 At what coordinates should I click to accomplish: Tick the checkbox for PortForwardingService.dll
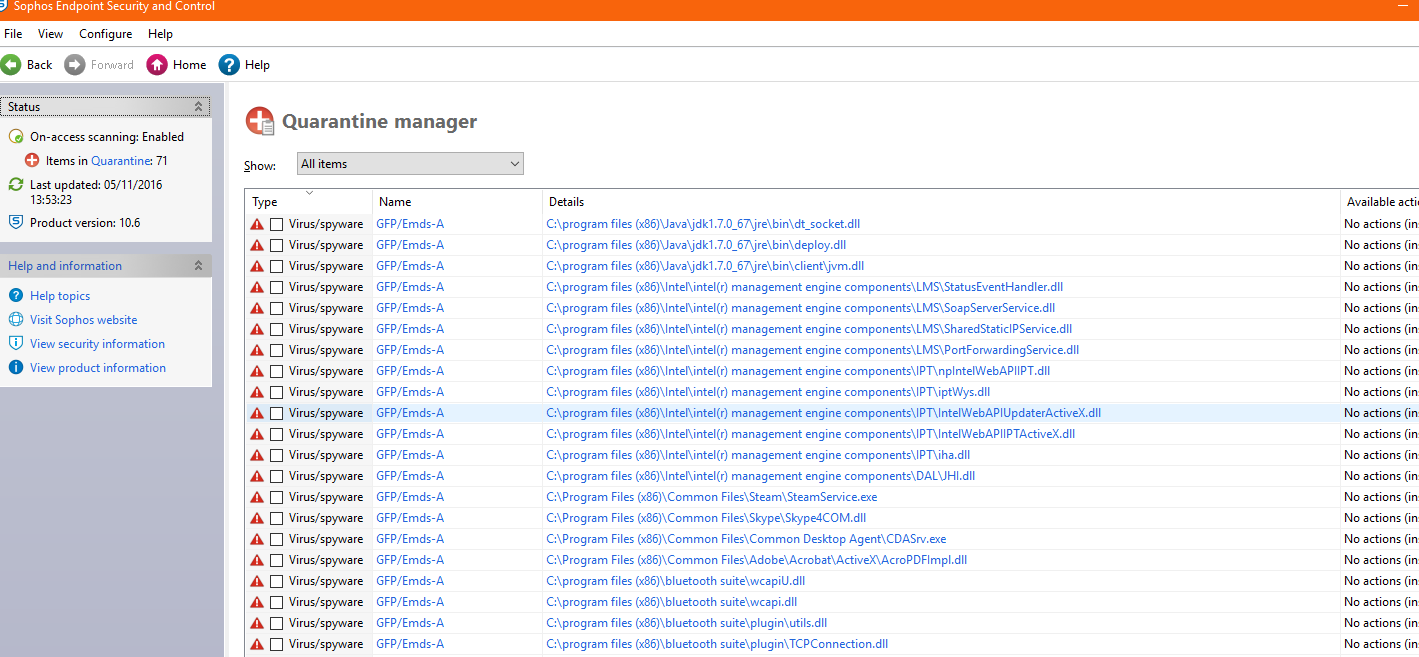click(277, 350)
